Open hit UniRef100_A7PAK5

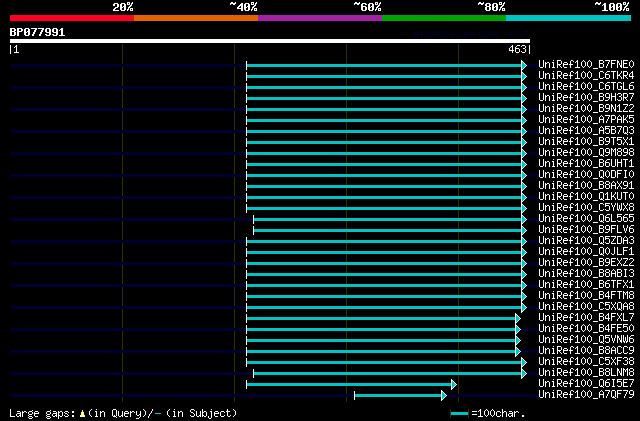pos(586,120)
